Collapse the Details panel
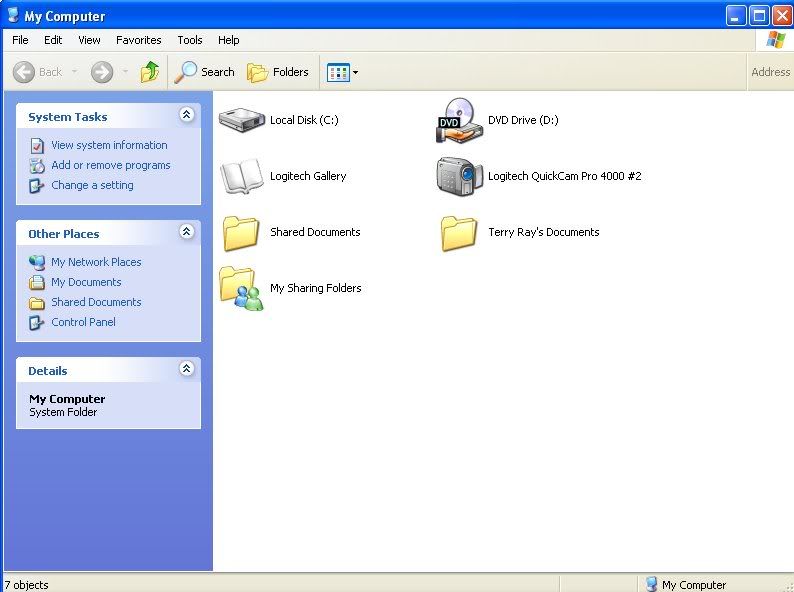The width and height of the screenshot is (794, 592). pyautogui.click(x=186, y=369)
